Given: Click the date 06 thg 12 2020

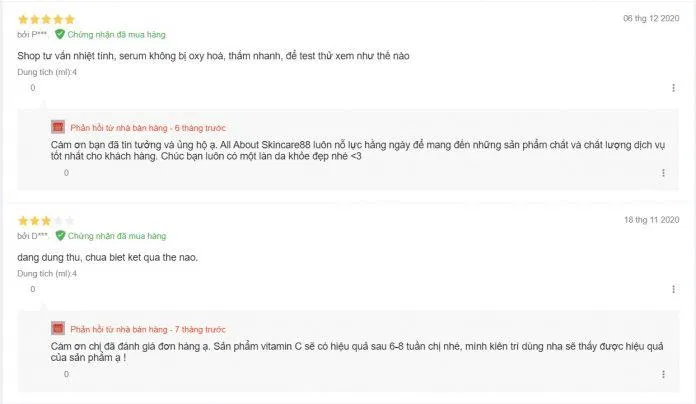Looking at the screenshot, I should pos(651,18).
